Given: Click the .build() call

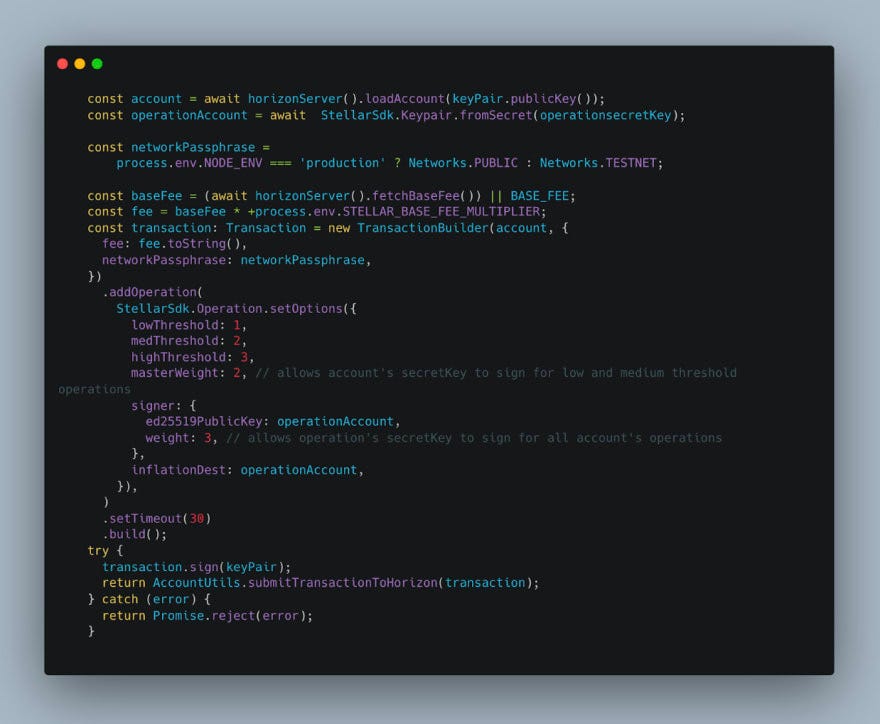Looking at the screenshot, I should coord(131,534).
